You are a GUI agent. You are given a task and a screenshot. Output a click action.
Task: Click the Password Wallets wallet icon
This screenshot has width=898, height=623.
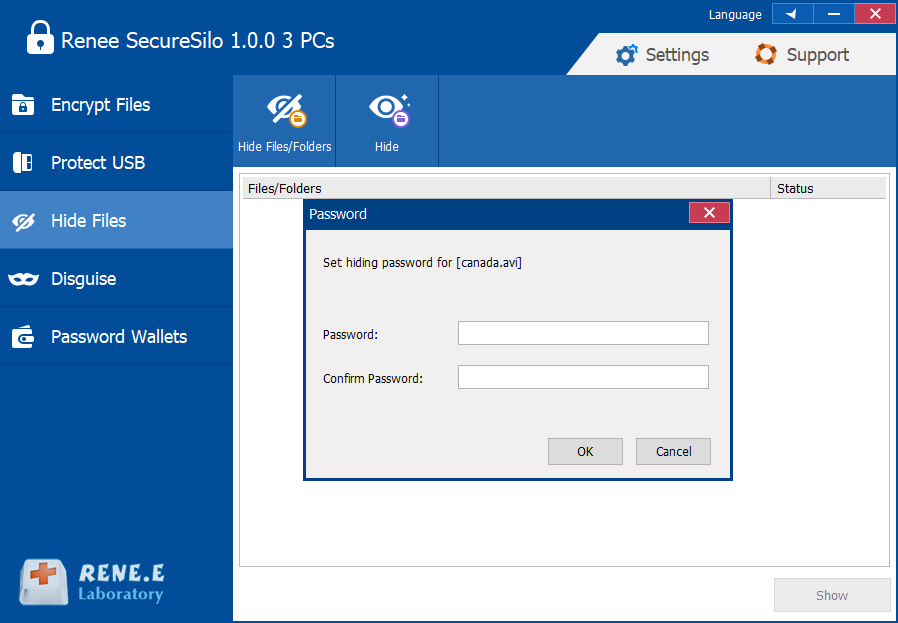[23, 337]
